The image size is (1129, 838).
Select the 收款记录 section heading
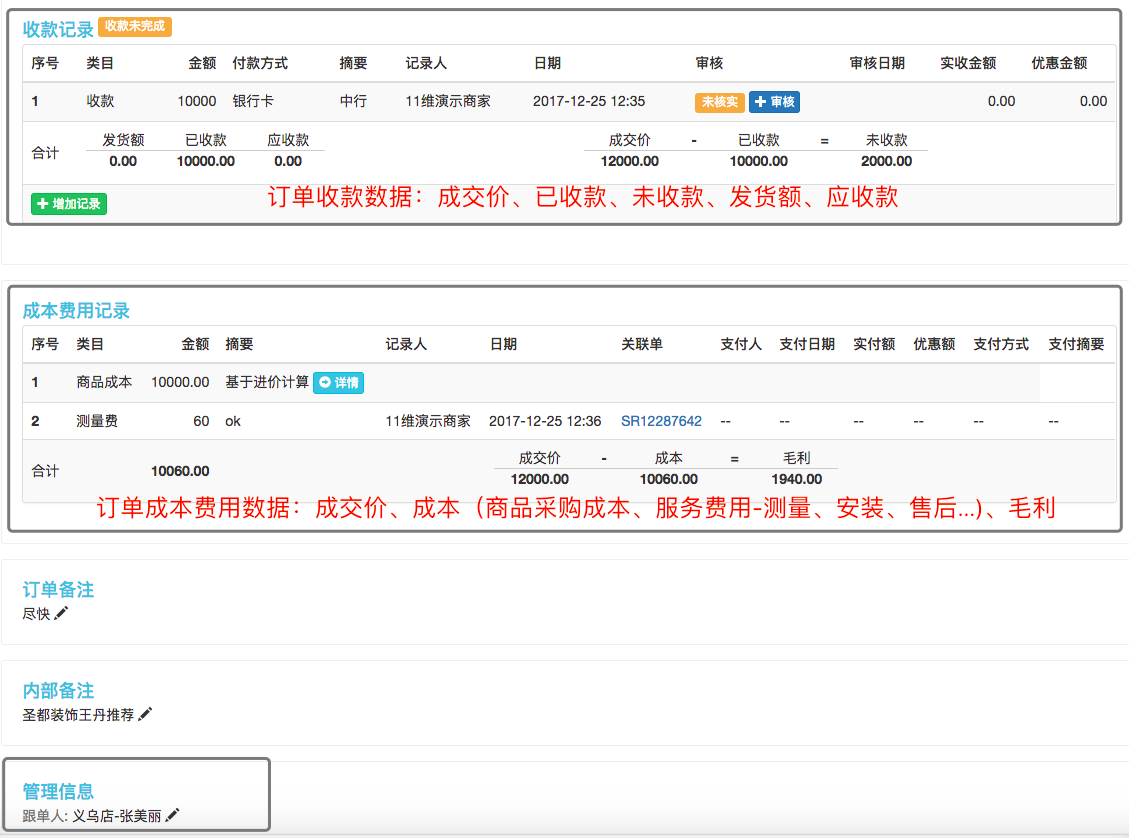pos(58,30)
